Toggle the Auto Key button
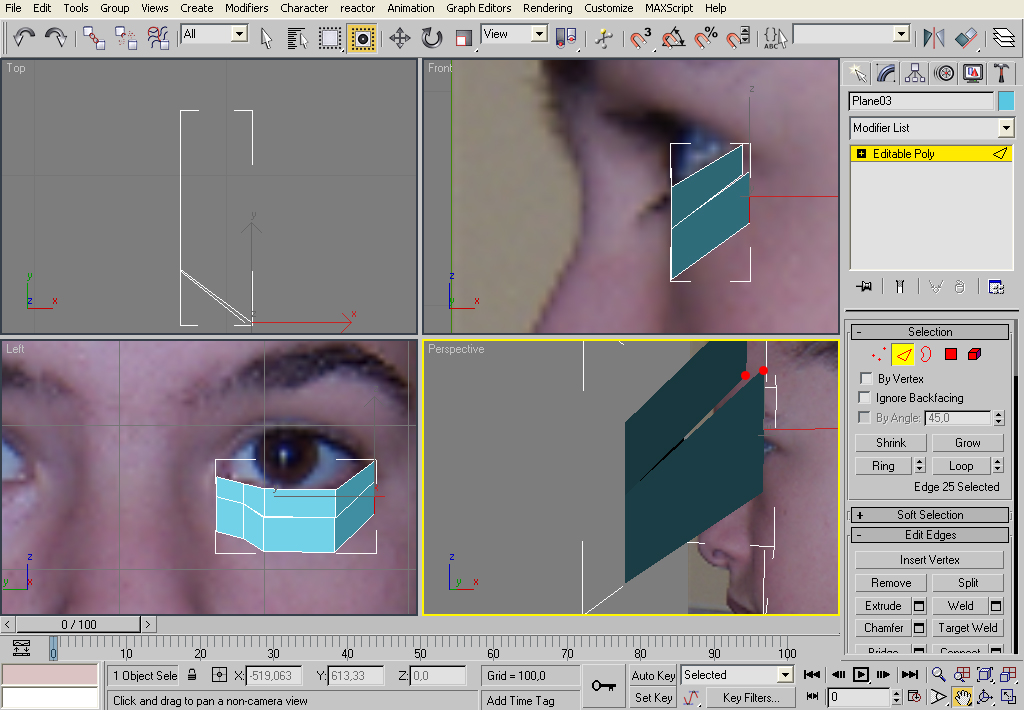1024x710 pixels. (x=653, y=675)
